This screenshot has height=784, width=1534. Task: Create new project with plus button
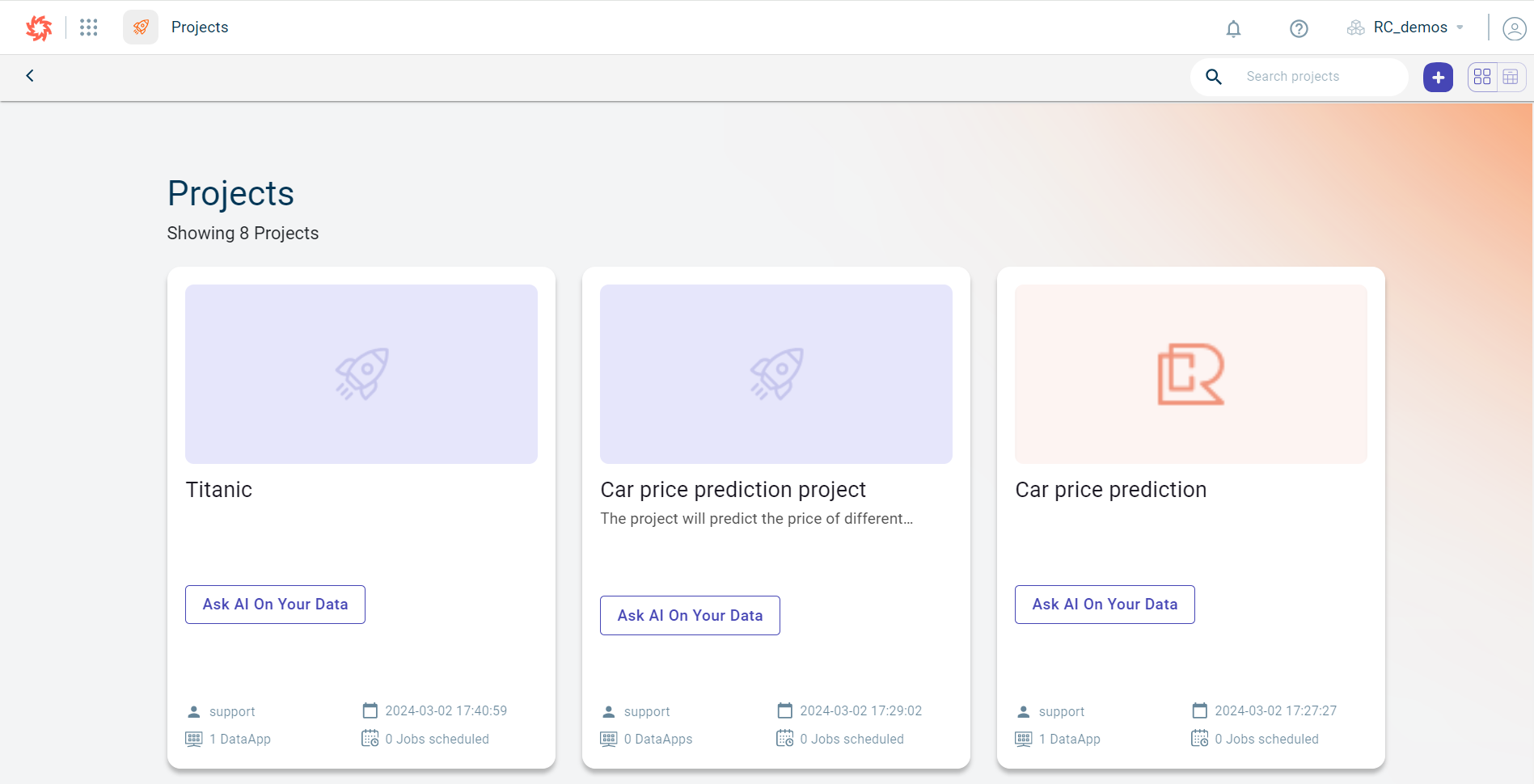tap(1438, 77)
